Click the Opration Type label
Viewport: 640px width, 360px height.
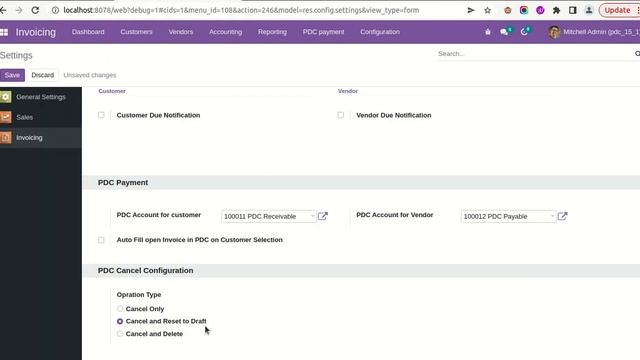coord(139,295)
